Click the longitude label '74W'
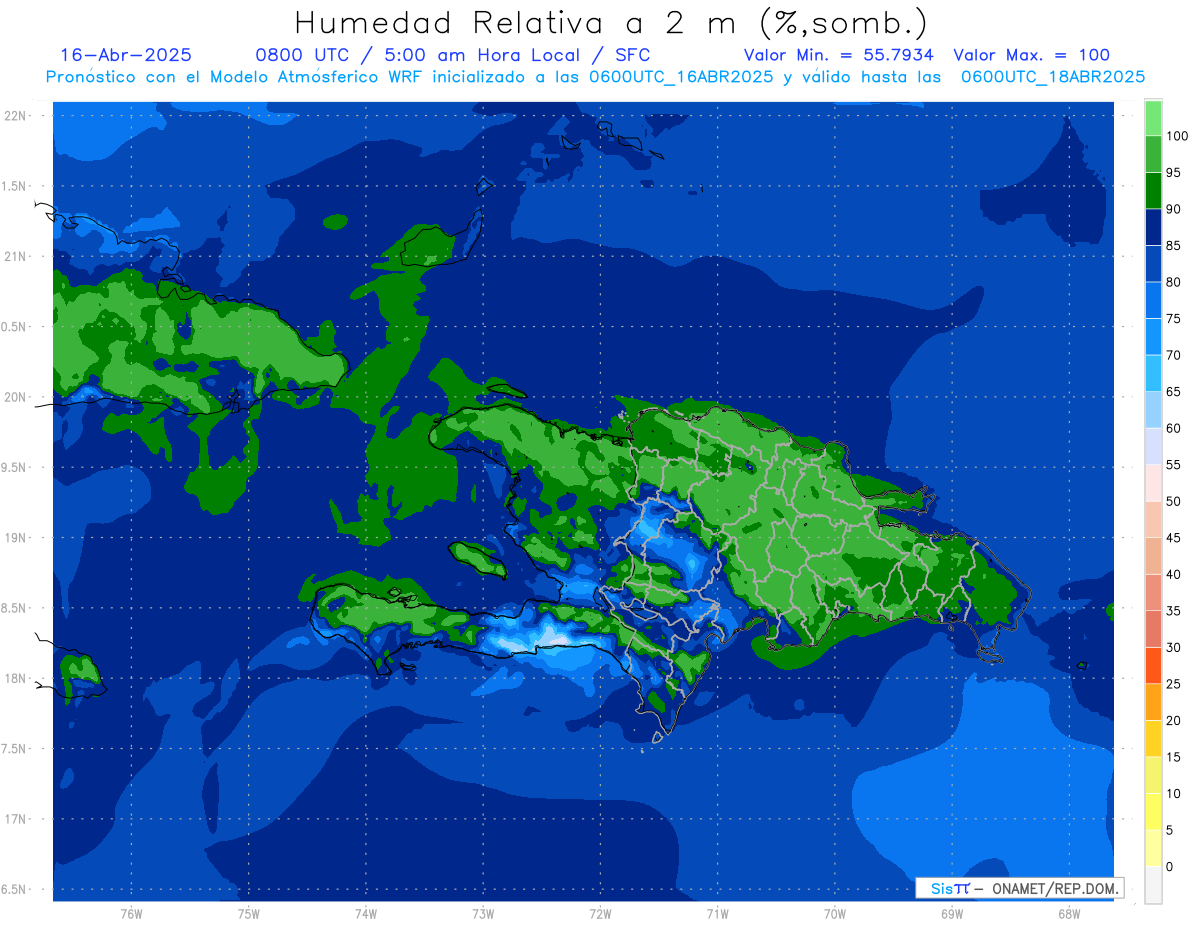This screenshot has width=1200, height=927. pyautogui.click(x=366, y=914)
